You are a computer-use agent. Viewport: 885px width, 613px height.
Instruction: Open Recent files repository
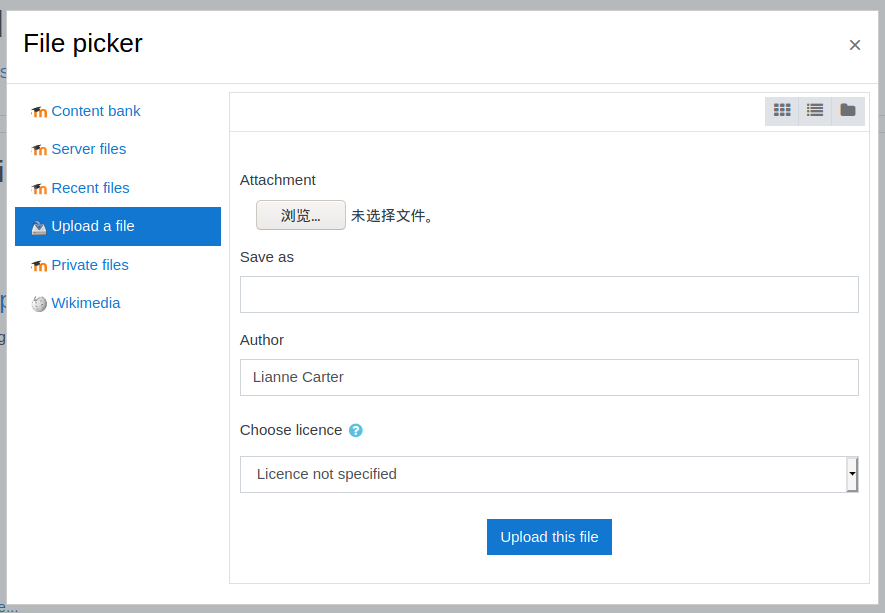[x=90, y=188]
